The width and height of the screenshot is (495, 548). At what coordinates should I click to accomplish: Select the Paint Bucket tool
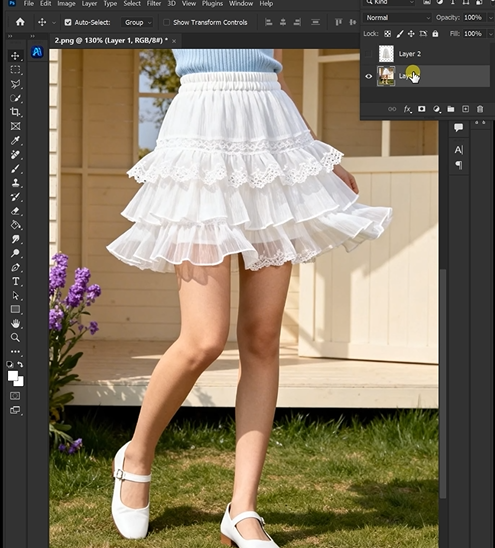15,225
